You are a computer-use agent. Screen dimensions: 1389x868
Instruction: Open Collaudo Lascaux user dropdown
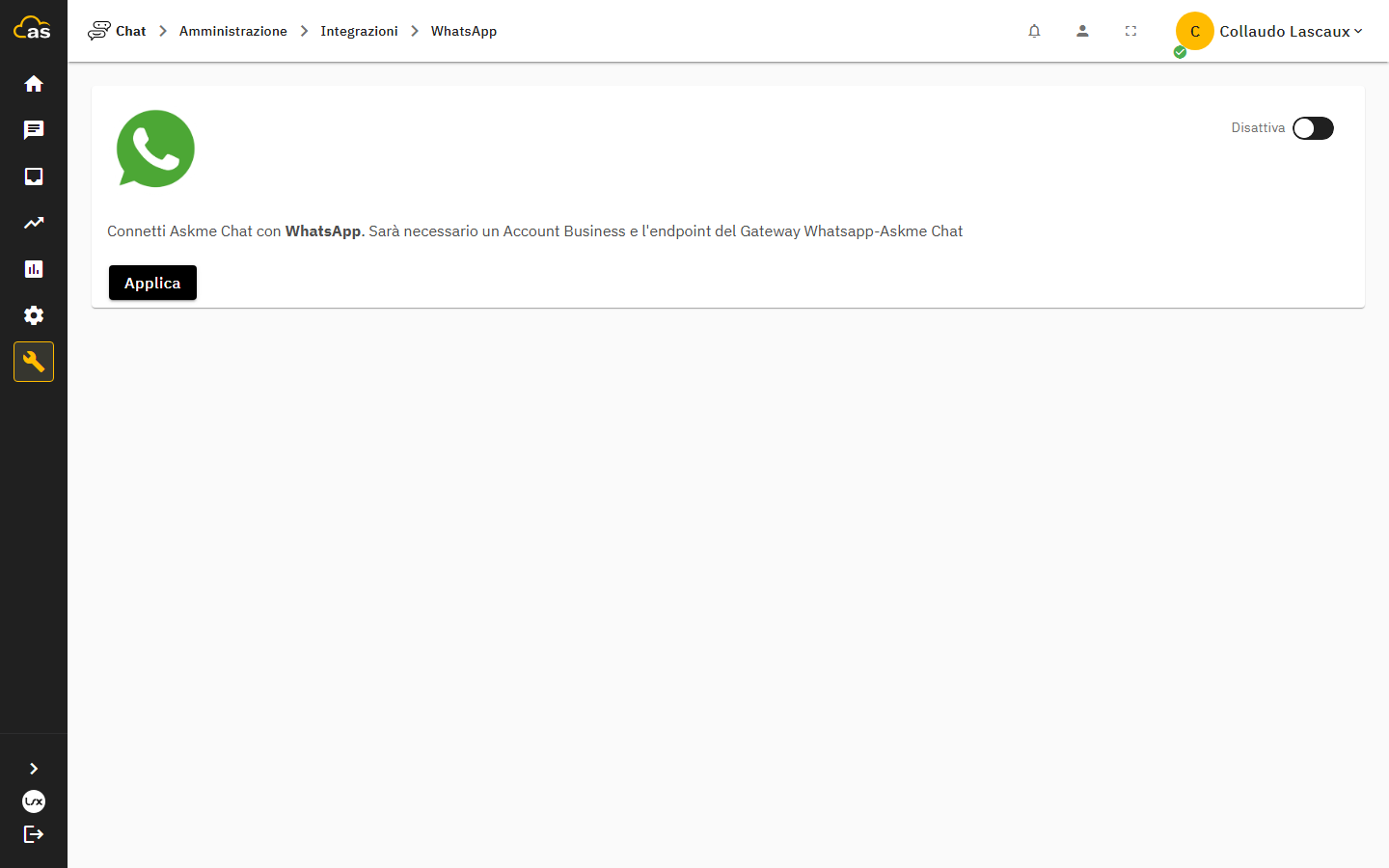1291,31
